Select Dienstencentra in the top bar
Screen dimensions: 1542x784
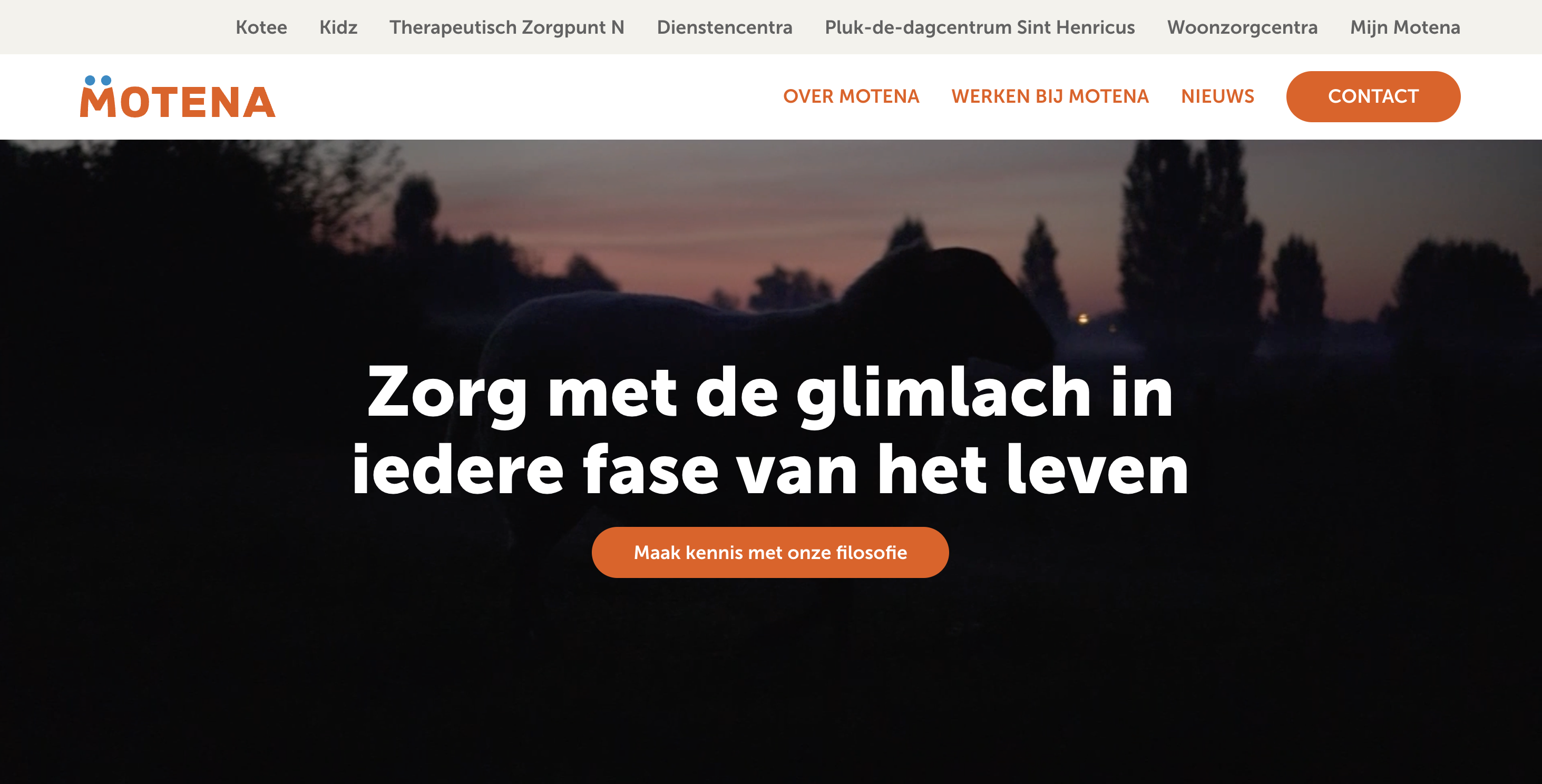tap(724, 27)
